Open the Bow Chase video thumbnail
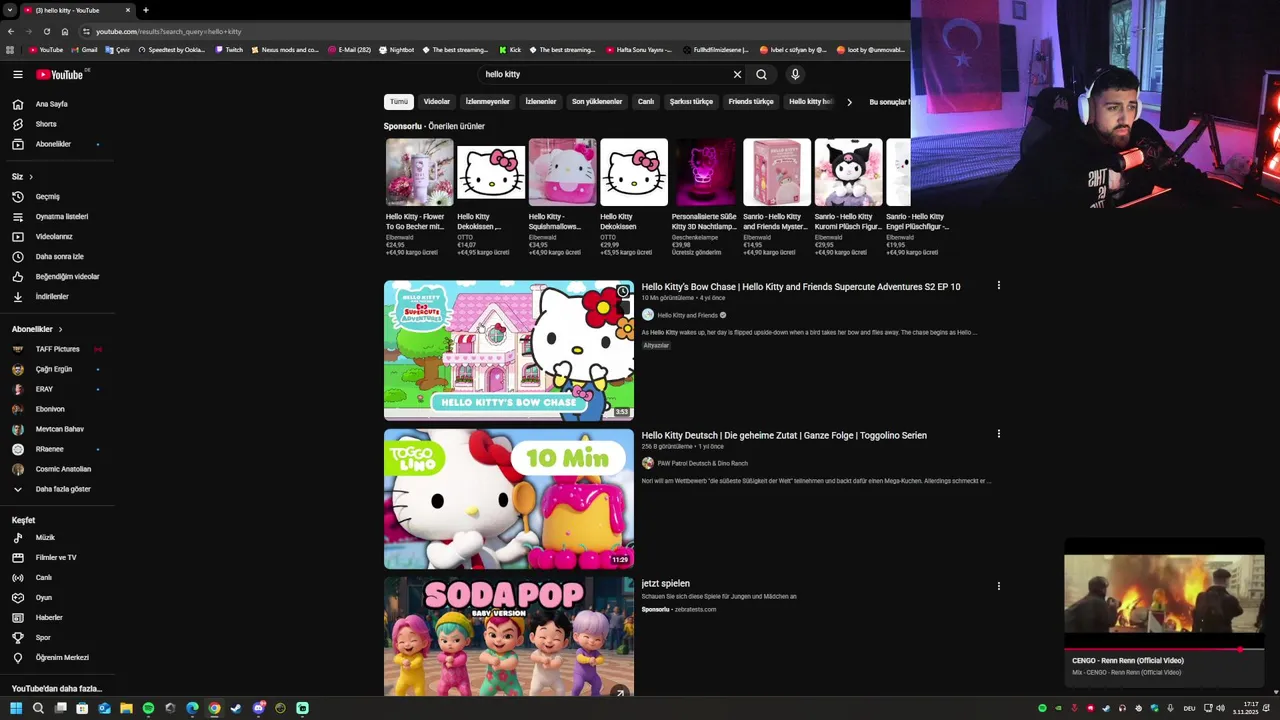Image resolution: width=1280 pixels, height=720 pixels. (x=509, y=350)
